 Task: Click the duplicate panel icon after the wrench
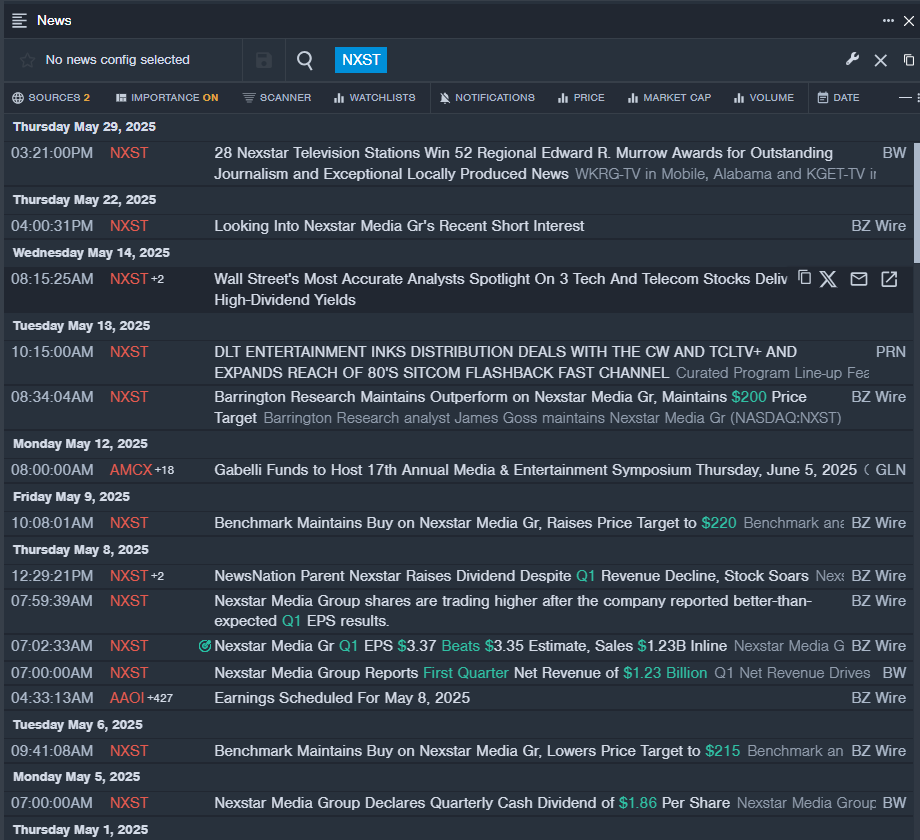point(908,60)
